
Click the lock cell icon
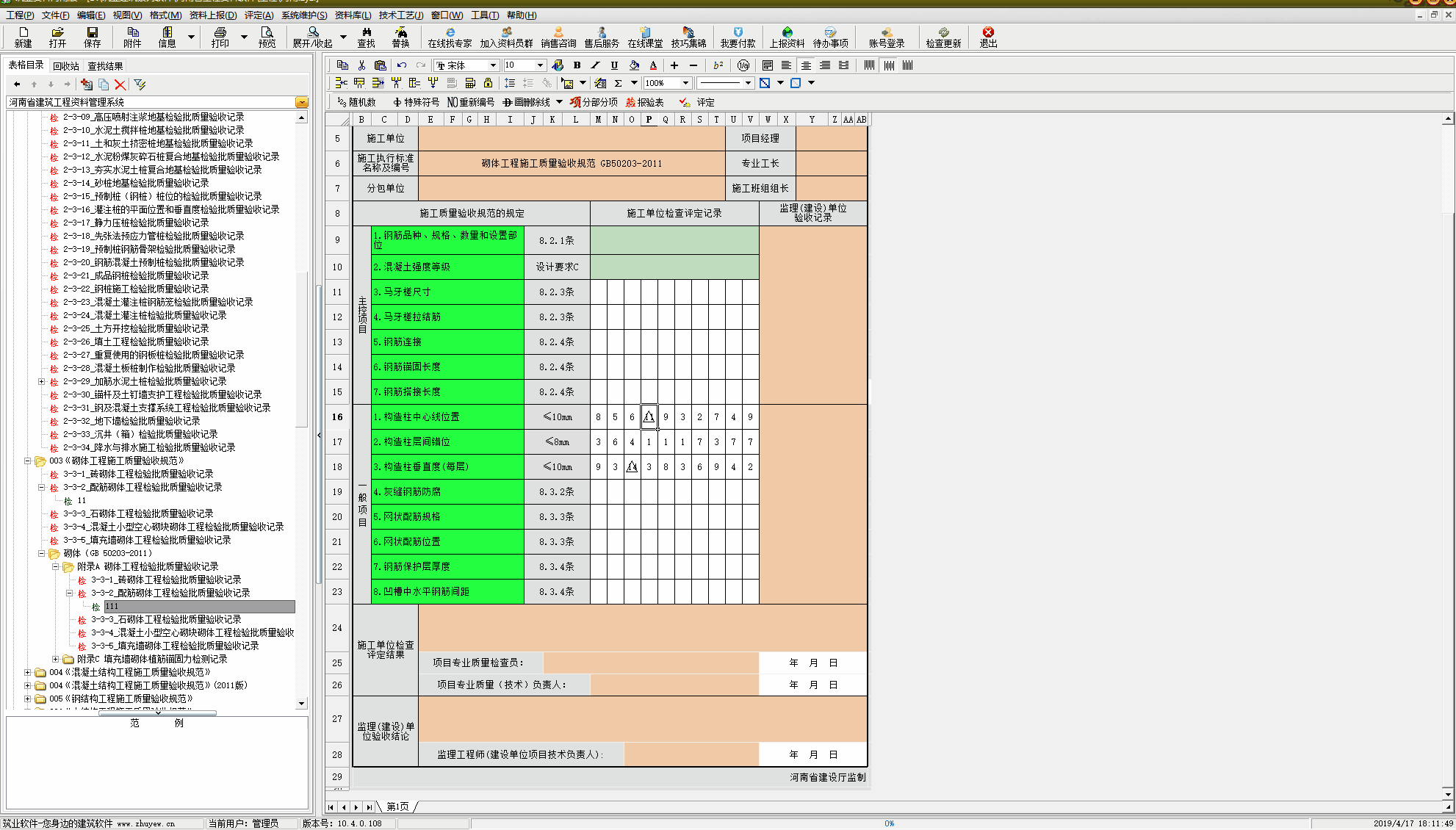(x=488, y=83)
